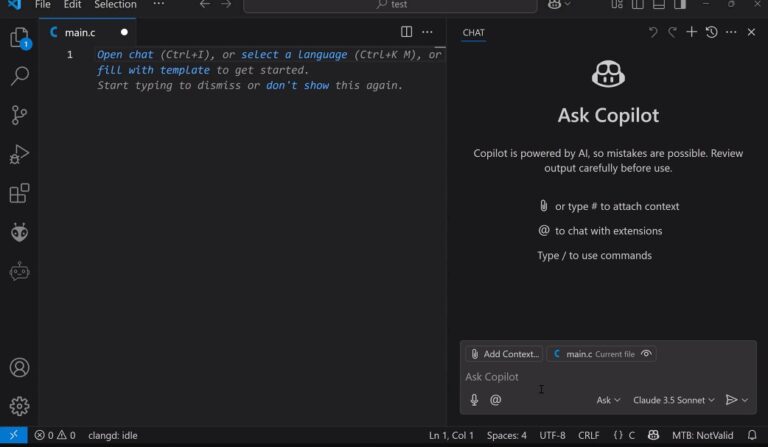768x447 pixels.
Task: Select the main.c editor tab
Action: 88,32
